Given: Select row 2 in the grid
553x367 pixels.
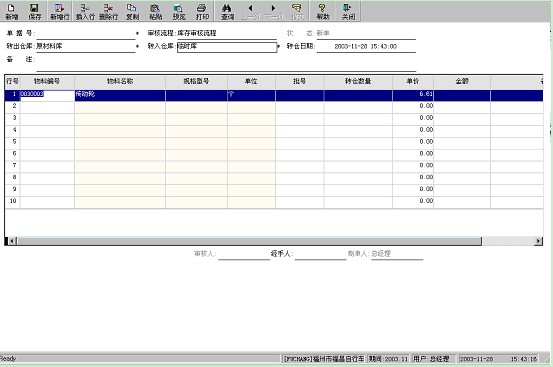Looking at the screenshot, I should (x=274, y=106).
